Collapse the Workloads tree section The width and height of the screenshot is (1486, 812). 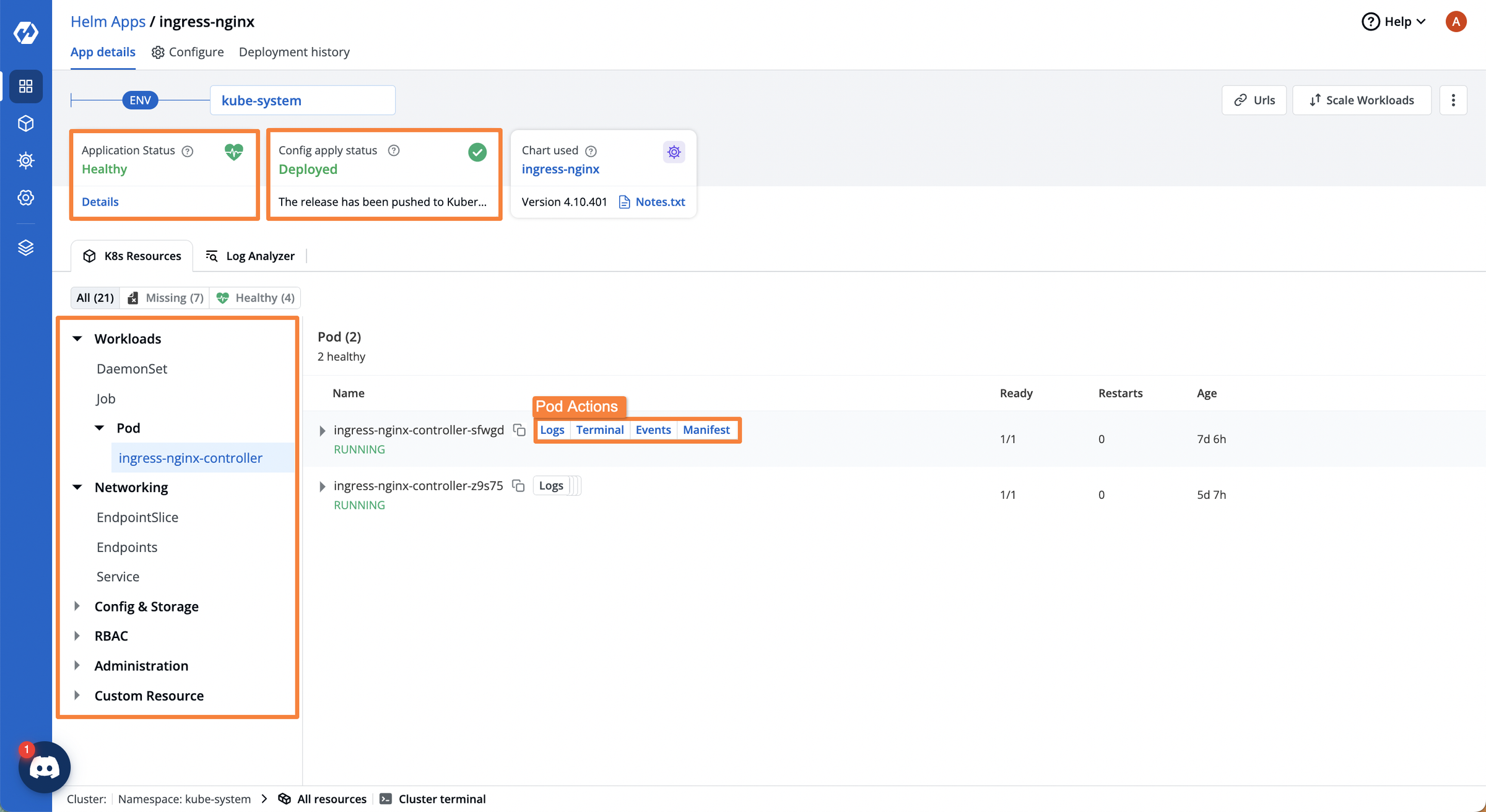(77, 339)
